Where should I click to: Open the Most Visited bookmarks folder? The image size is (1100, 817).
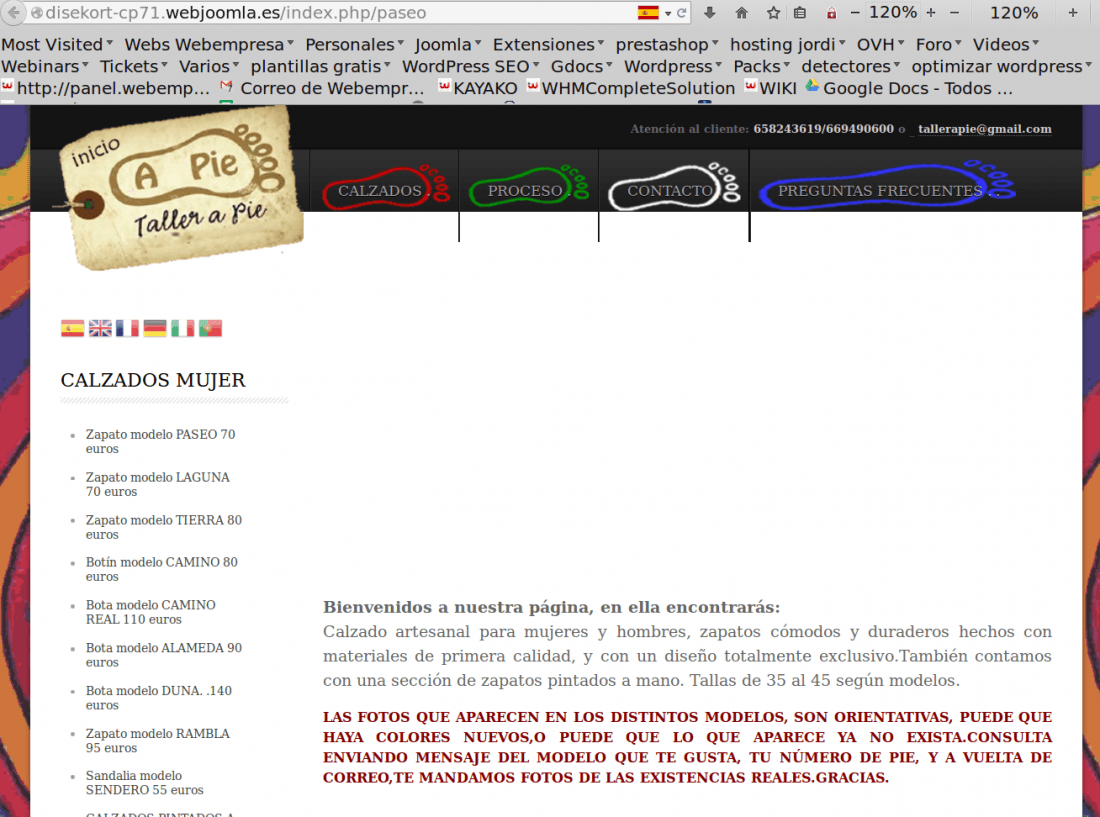coord(57,44)
